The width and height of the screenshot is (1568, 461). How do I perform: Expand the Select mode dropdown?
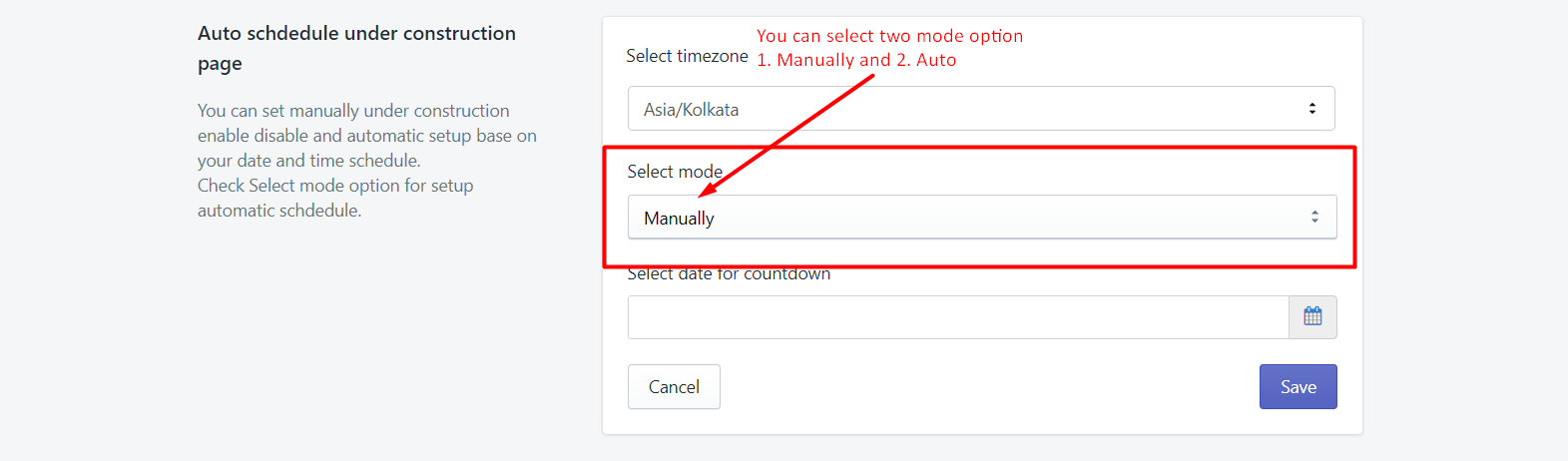(x=981, y=217)
